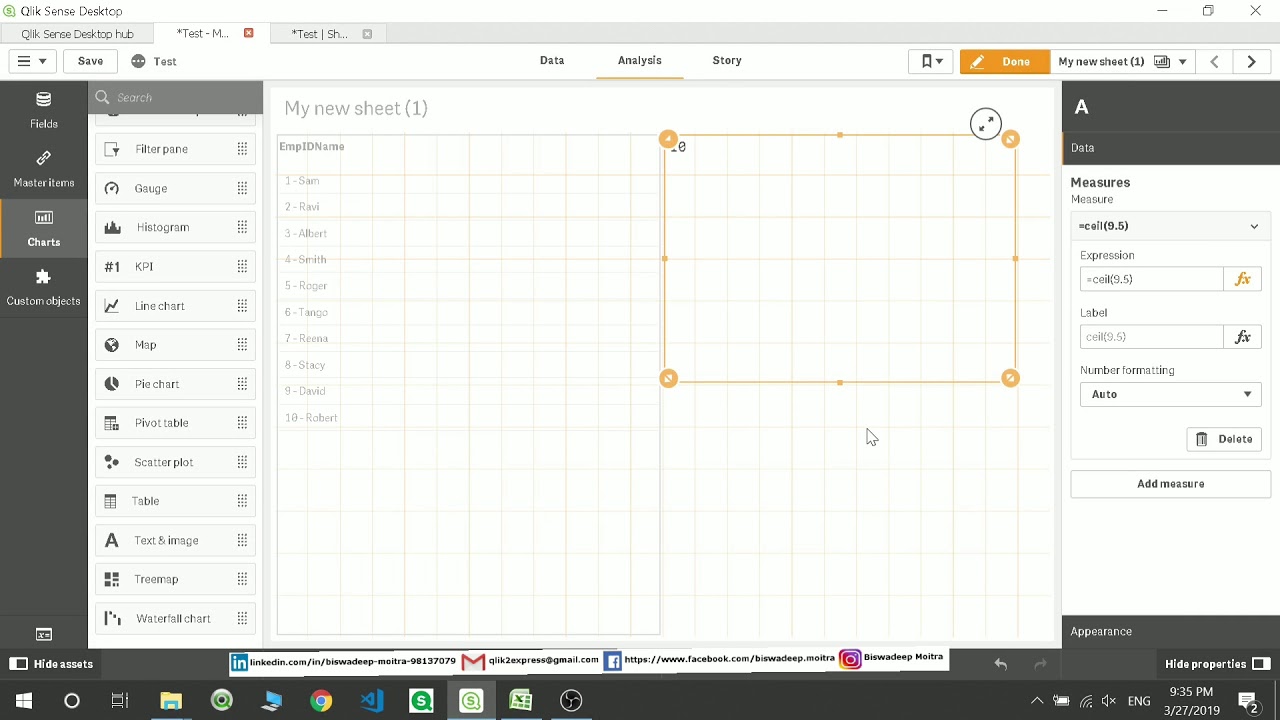1280x720 pixels.
Task: Delete the measure
Action: [x=1224, y=439]
